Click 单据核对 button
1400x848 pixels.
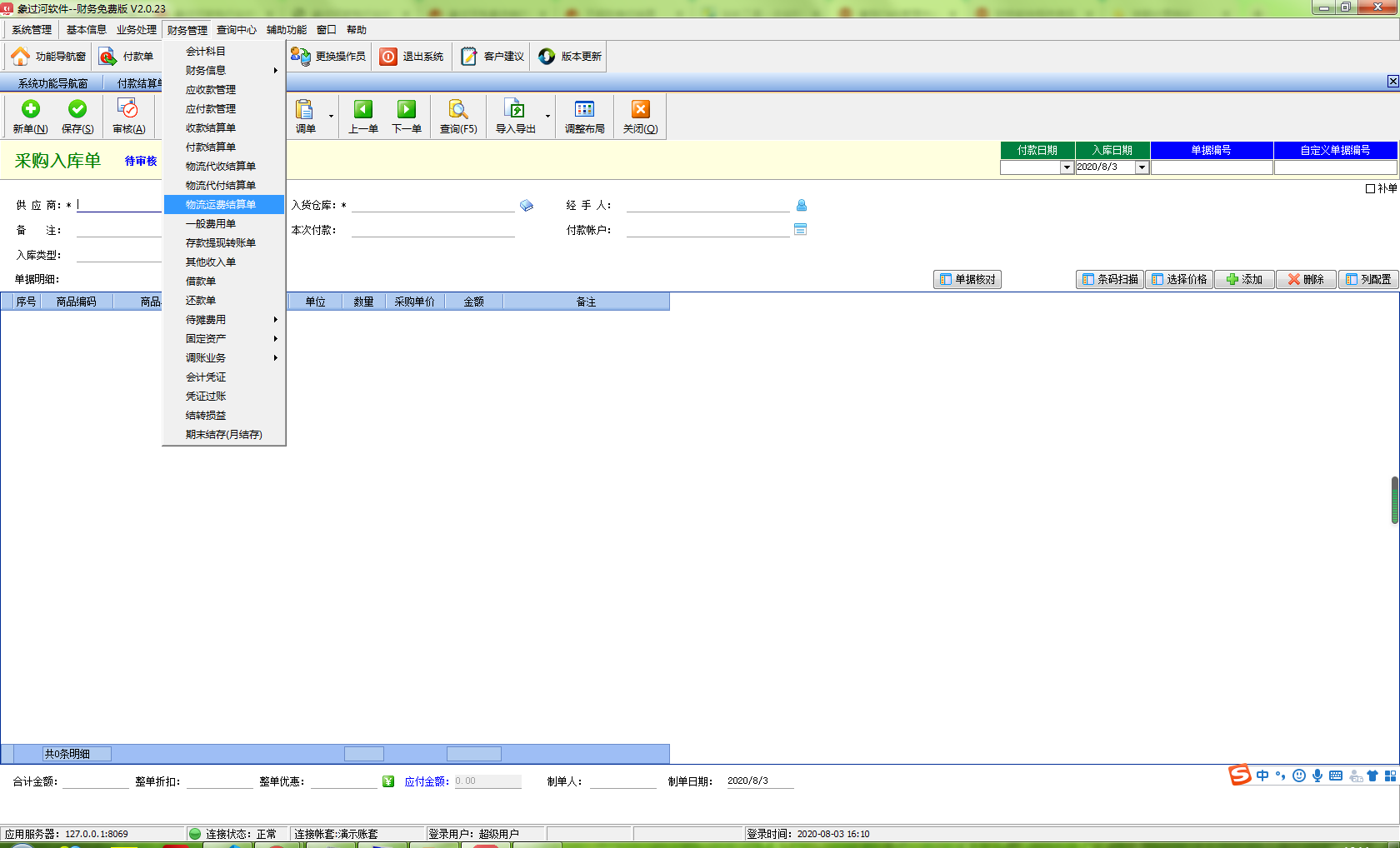967,280
